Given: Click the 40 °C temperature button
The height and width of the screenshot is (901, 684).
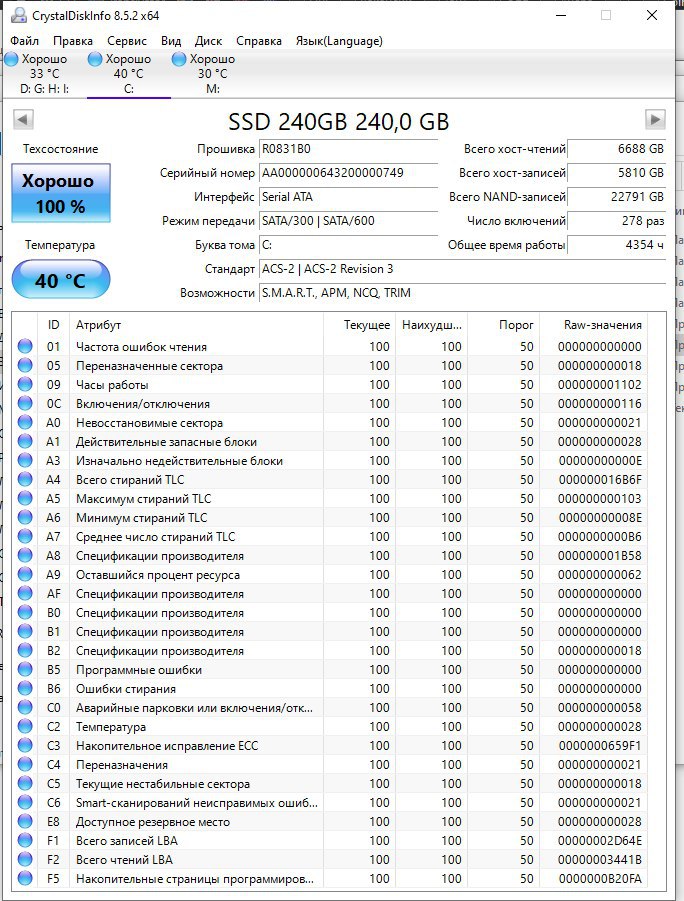Looking at the screenshot, I should (61, 280).
